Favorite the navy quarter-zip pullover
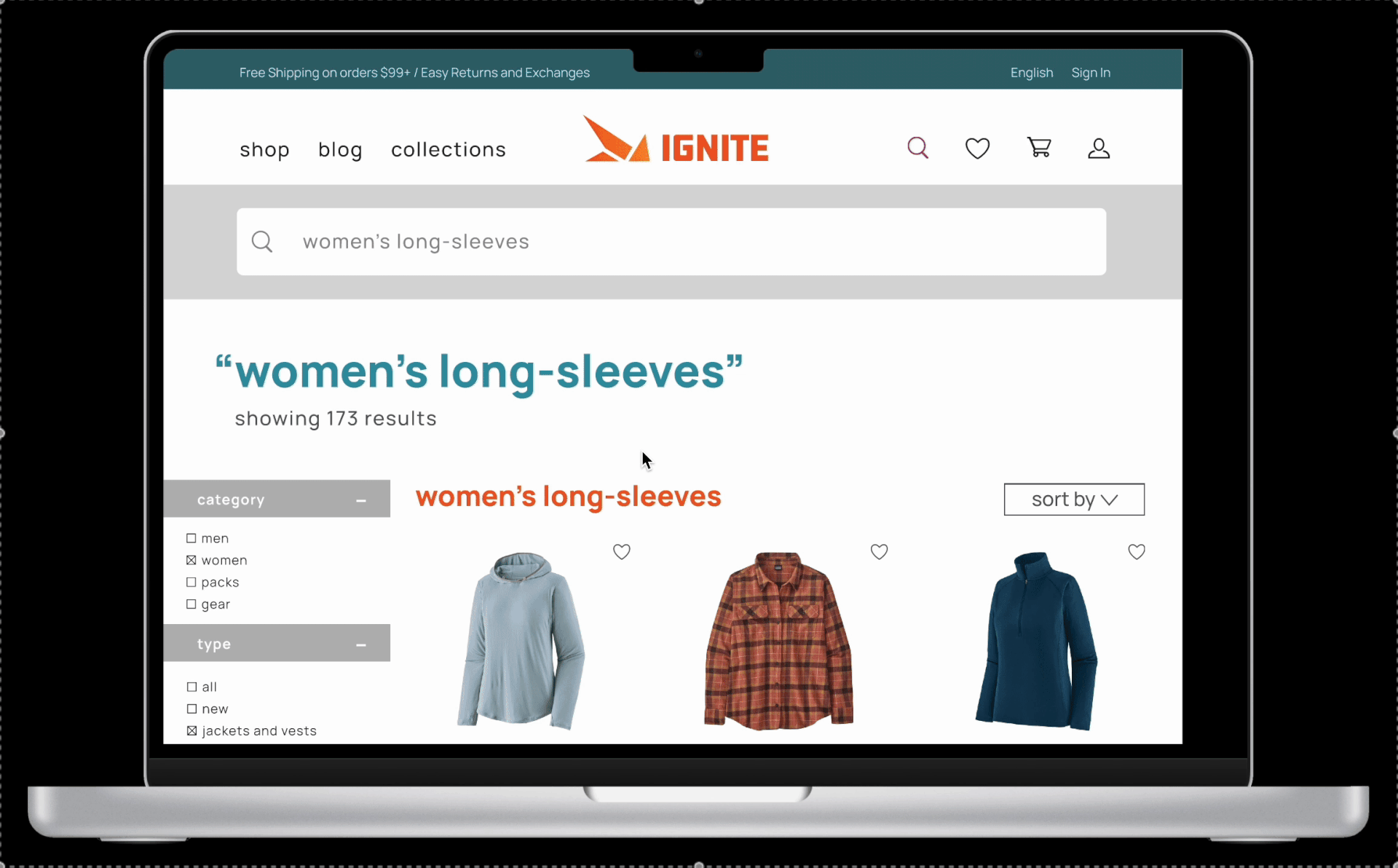Image resolution: width=1398 pixels, height=868 pixels. point(1137,552)
